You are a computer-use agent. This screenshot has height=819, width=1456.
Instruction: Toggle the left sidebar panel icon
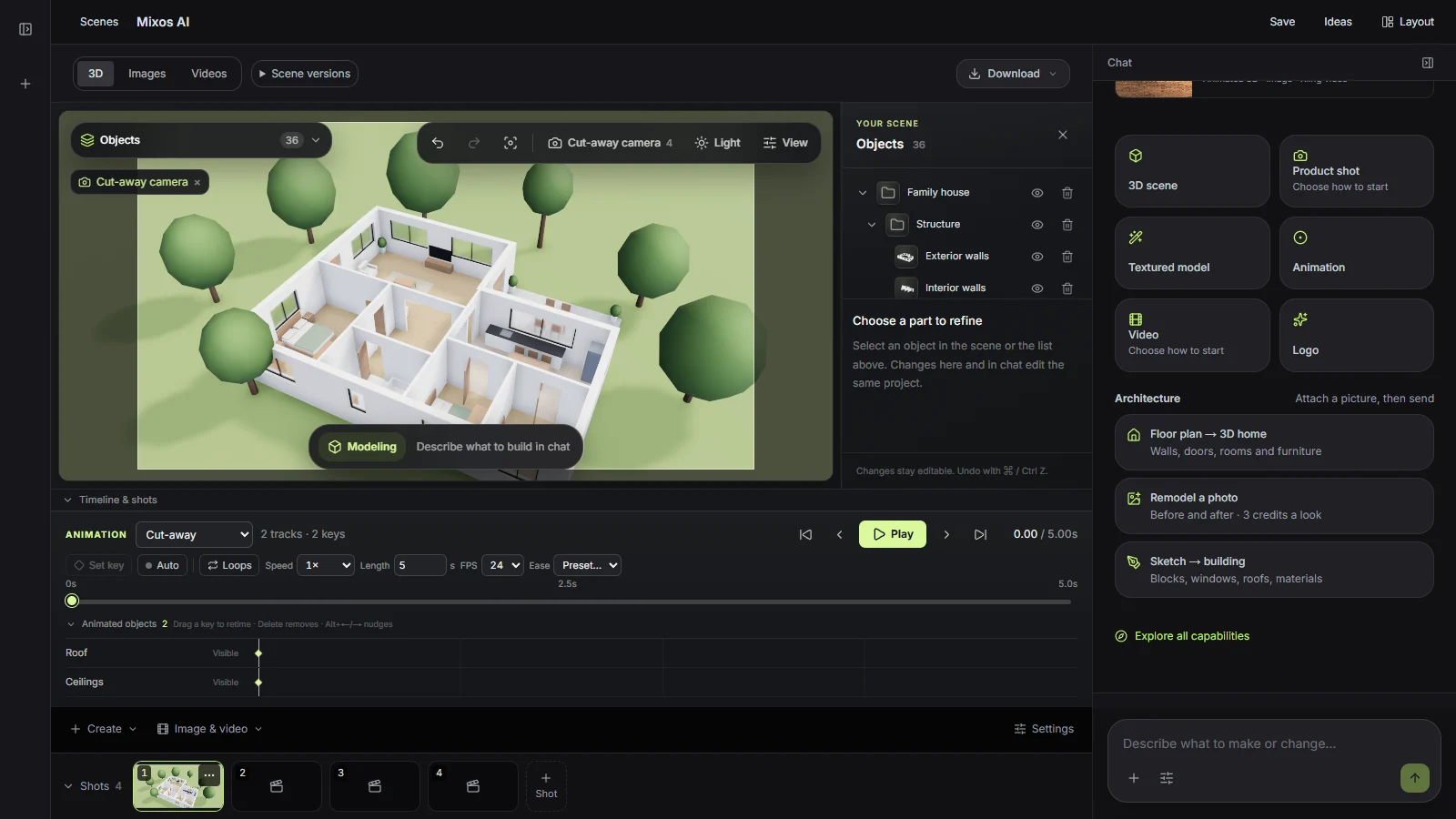[25, 29]
